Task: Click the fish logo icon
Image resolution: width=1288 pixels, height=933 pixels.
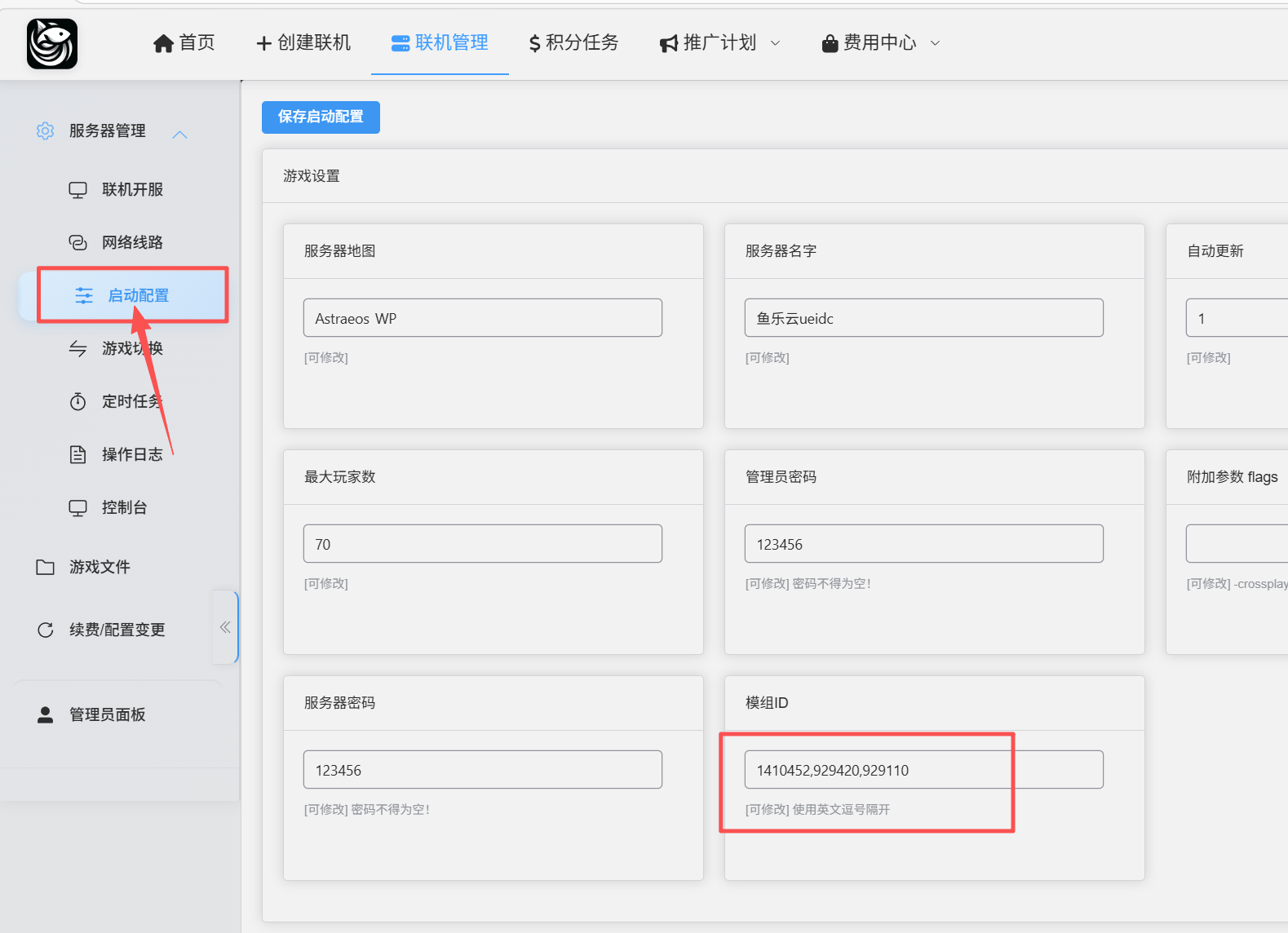Action: tap(52, 44)
